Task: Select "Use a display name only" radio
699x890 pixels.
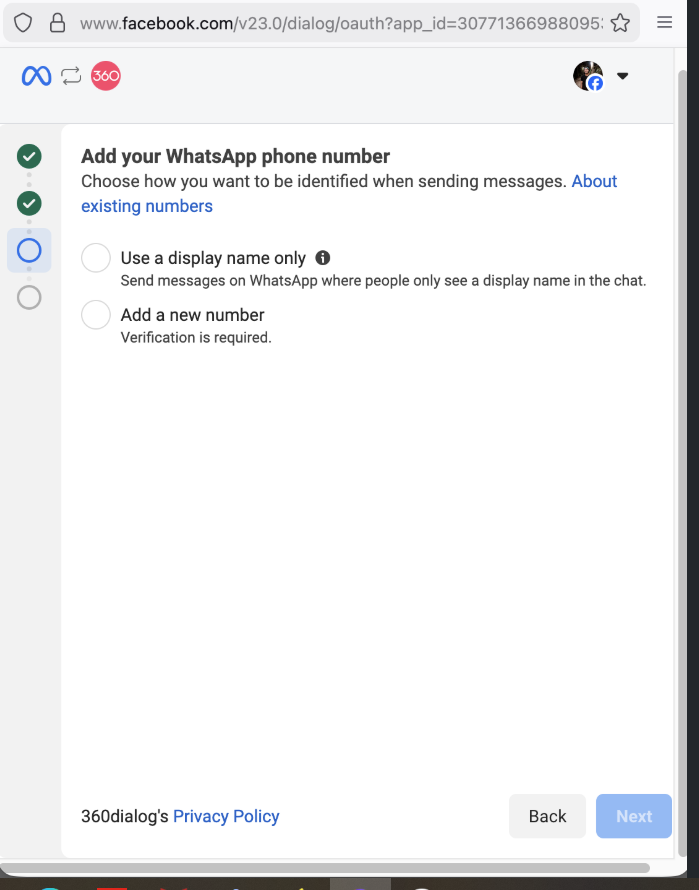Action: coord(96,258)
